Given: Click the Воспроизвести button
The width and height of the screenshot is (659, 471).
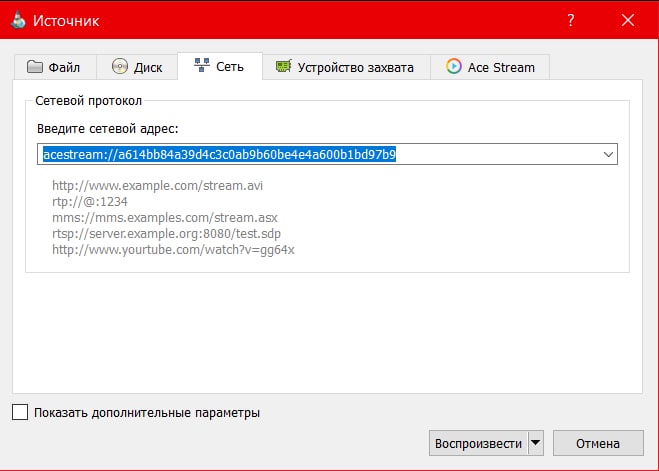Looking at the screenshot, I should tap(478, 443).
